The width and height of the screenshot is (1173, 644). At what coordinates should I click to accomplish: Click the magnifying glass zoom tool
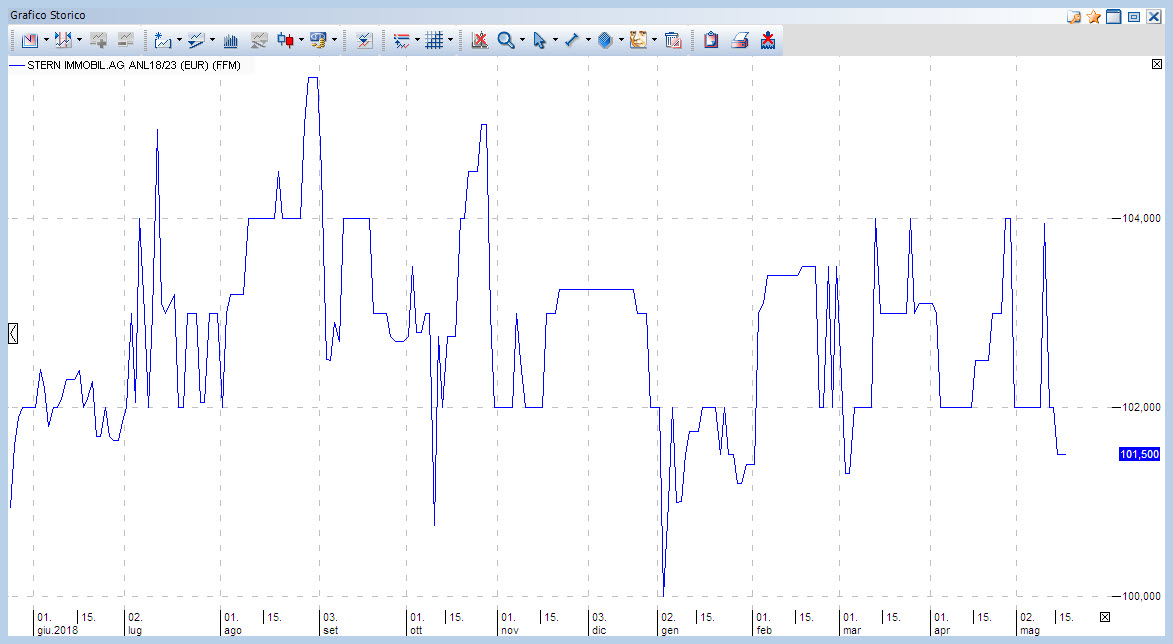pyautogui.click(x=506, y=41)
